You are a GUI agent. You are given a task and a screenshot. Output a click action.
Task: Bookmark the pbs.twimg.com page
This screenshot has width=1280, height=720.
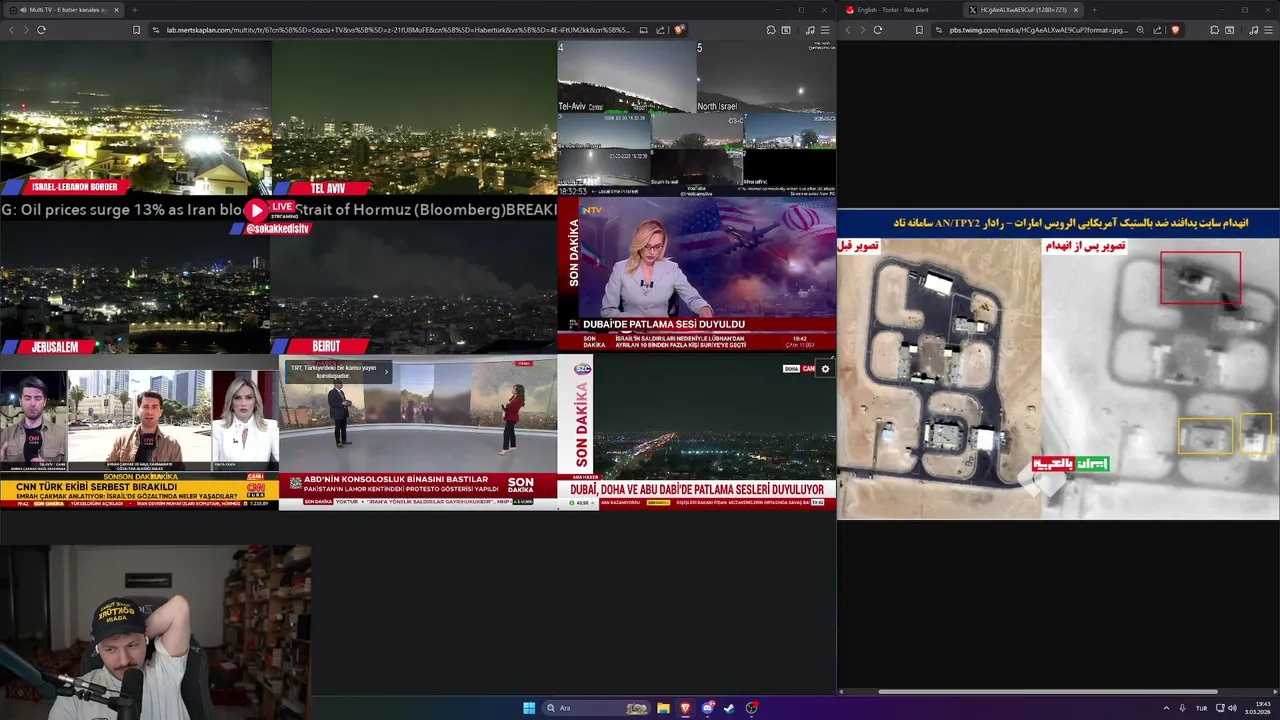pos(919,30)
